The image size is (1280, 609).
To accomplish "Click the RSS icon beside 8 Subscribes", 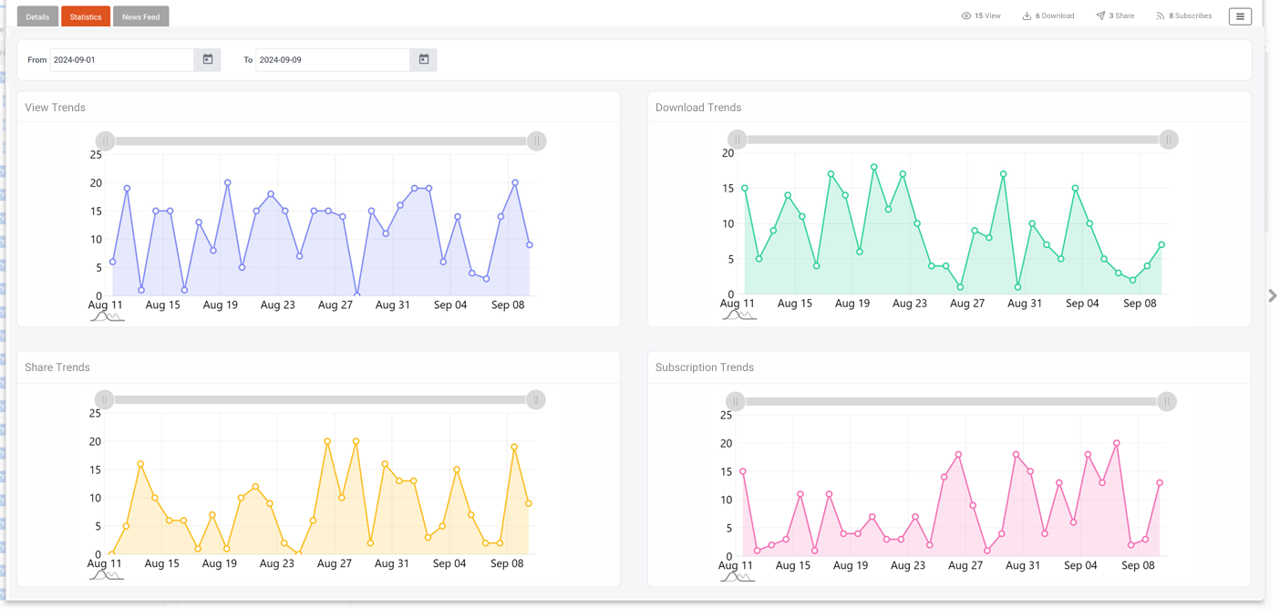I will [x=1160, y=16].
